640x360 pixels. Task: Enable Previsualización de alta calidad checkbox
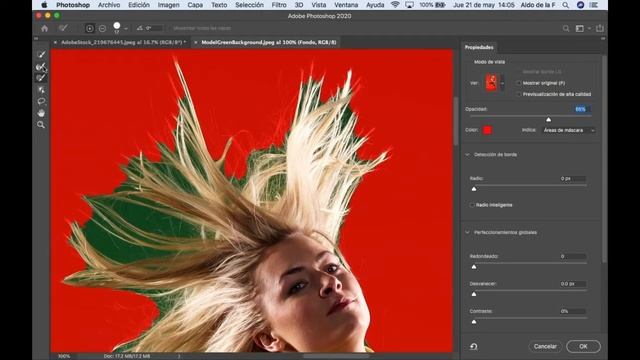[x=519, y=94]
